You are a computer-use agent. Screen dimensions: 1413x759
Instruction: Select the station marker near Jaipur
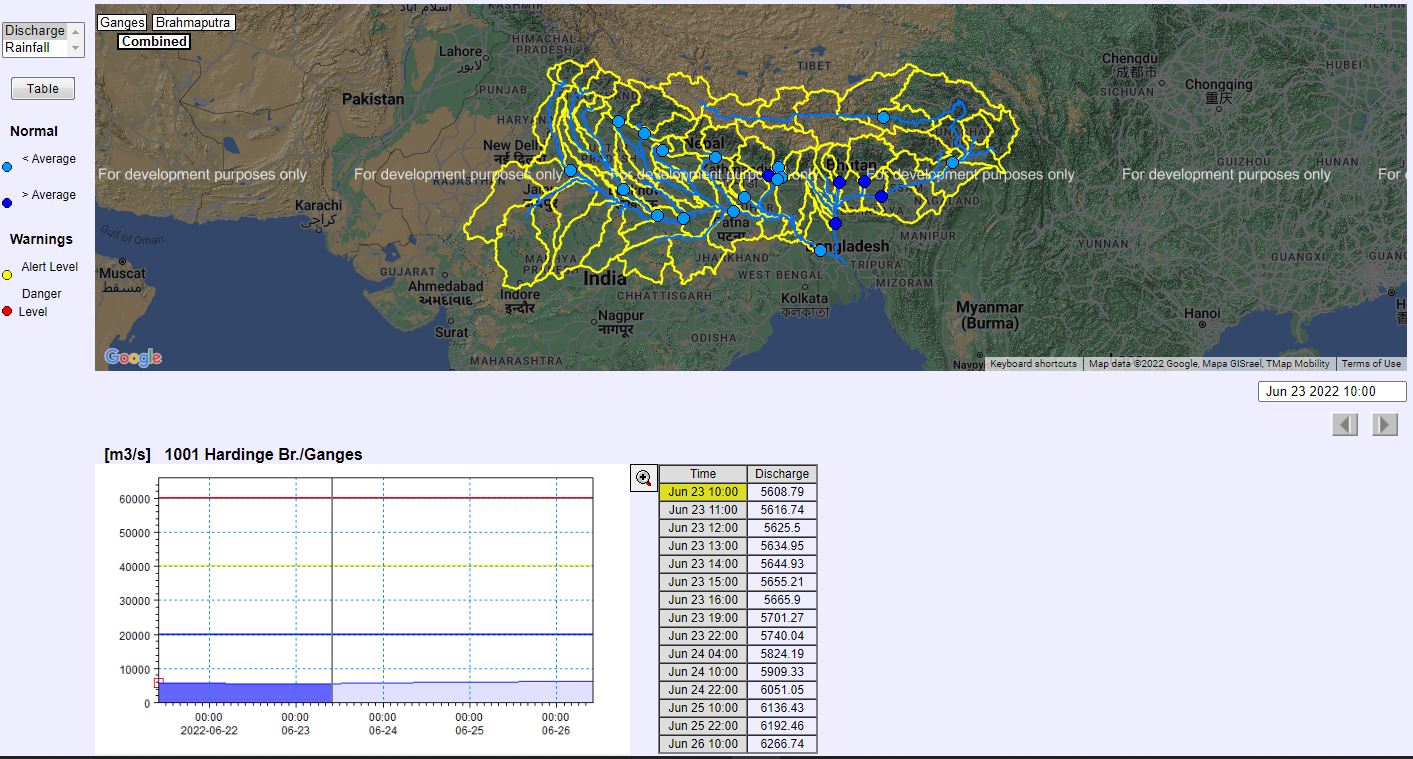[570, 170]
